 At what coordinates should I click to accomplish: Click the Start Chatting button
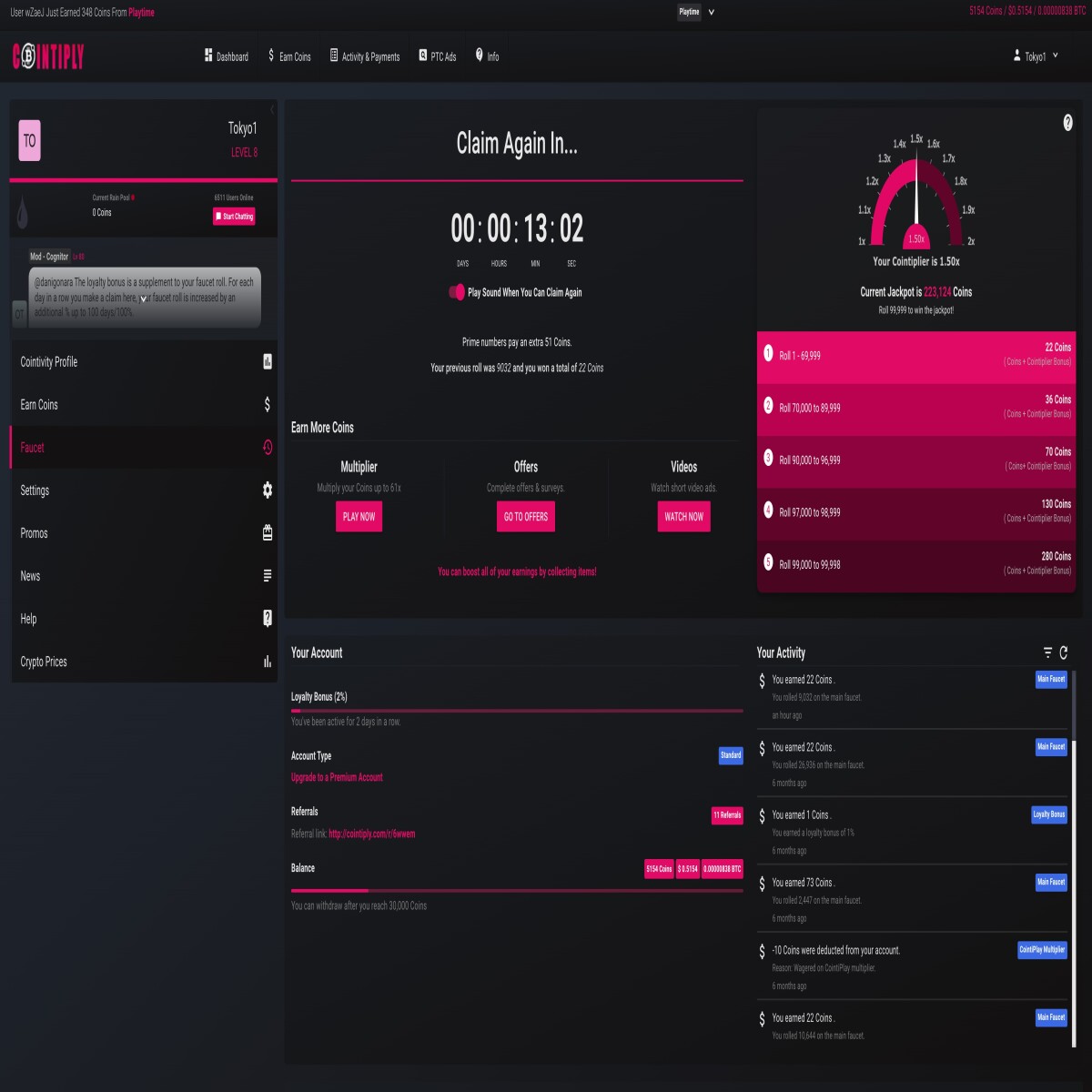point(234,217)
